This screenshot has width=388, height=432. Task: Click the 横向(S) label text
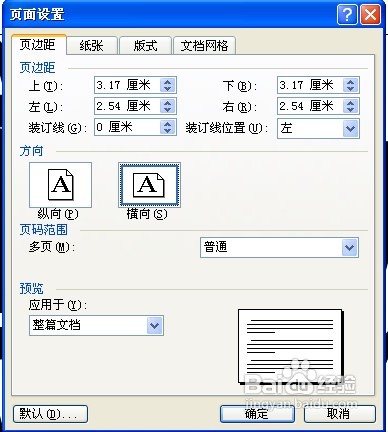147,214
